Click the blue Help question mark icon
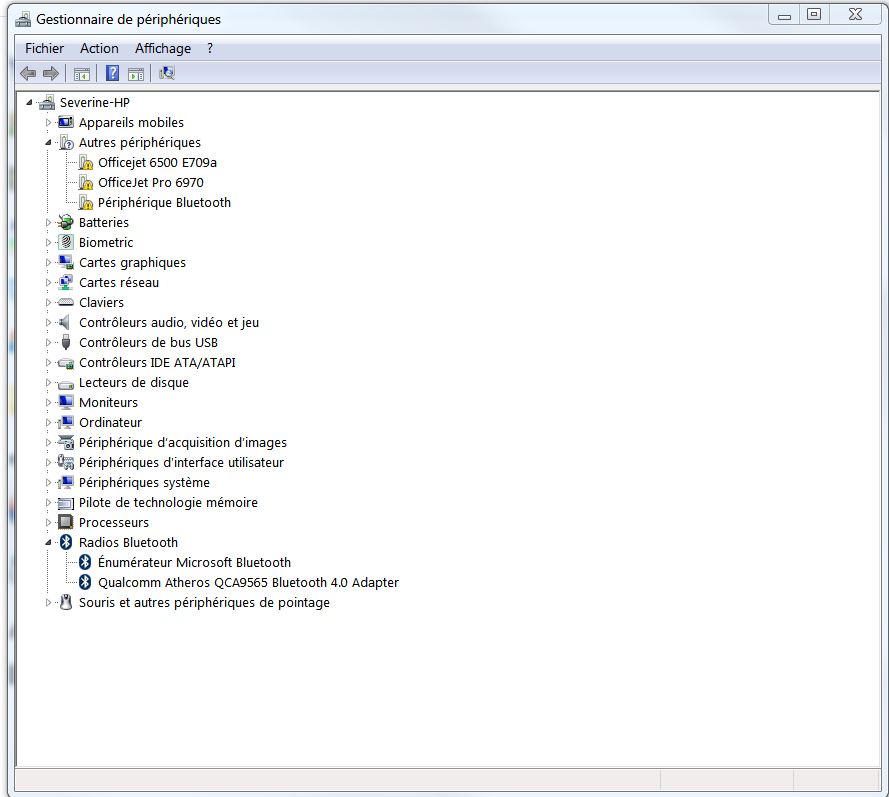 pyautogui.click(x=112, y=73)
